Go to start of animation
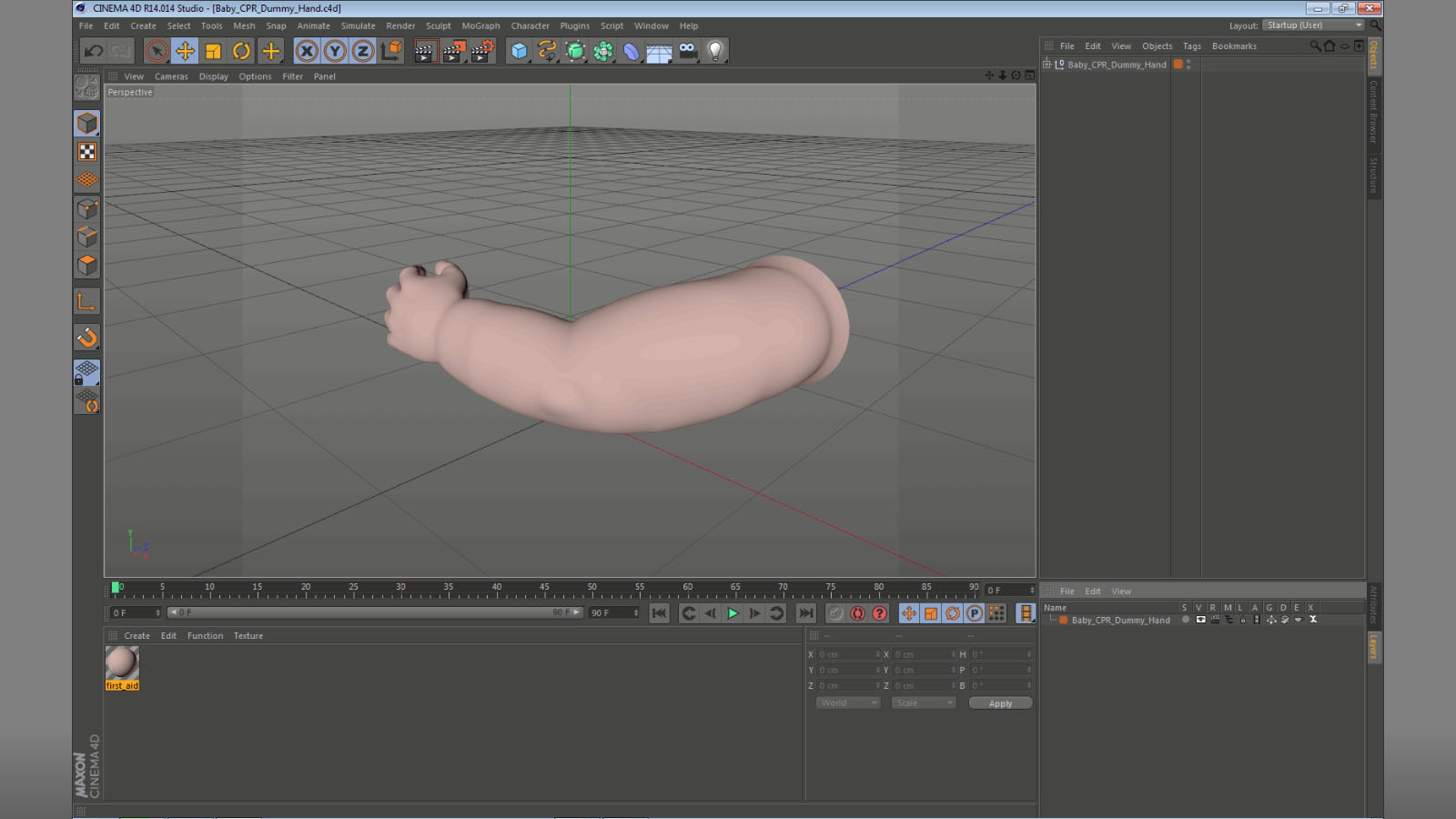This screenshot has width=1456, height=819. click(660, 613)
